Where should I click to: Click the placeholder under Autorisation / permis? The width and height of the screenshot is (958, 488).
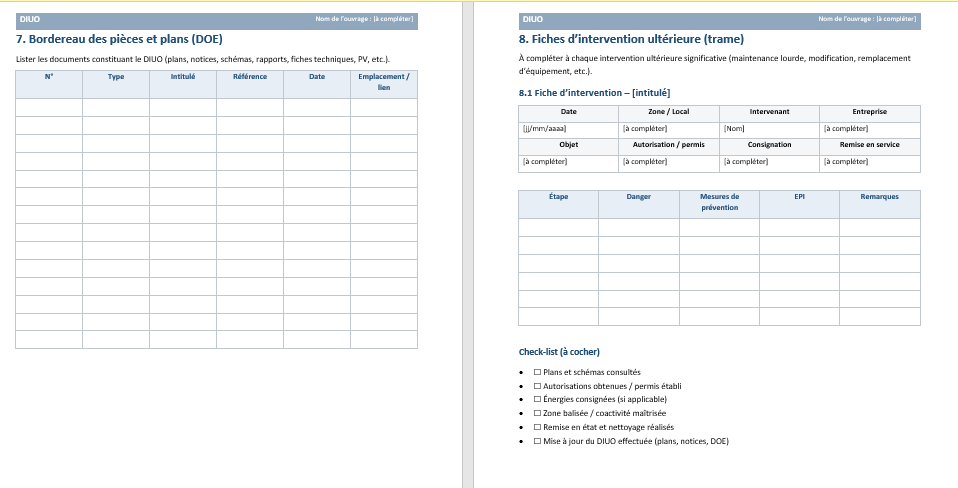(644, 162)
